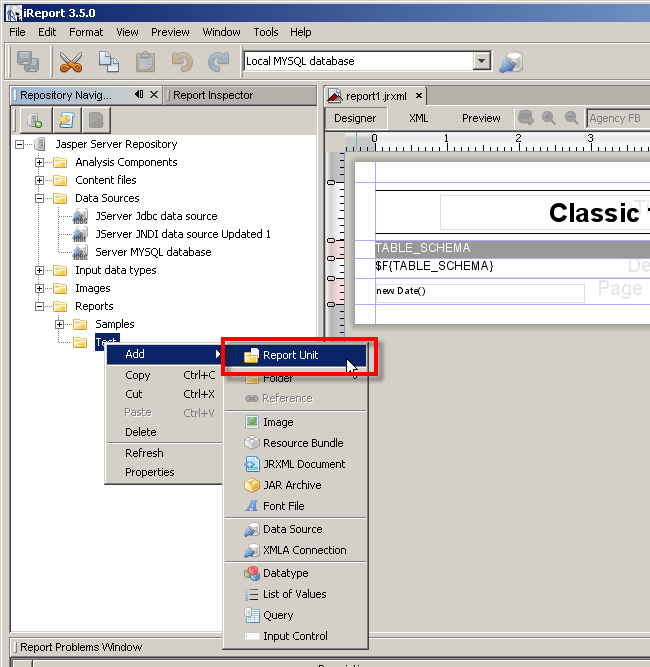Click the Agency FB font field

[618, 118]
